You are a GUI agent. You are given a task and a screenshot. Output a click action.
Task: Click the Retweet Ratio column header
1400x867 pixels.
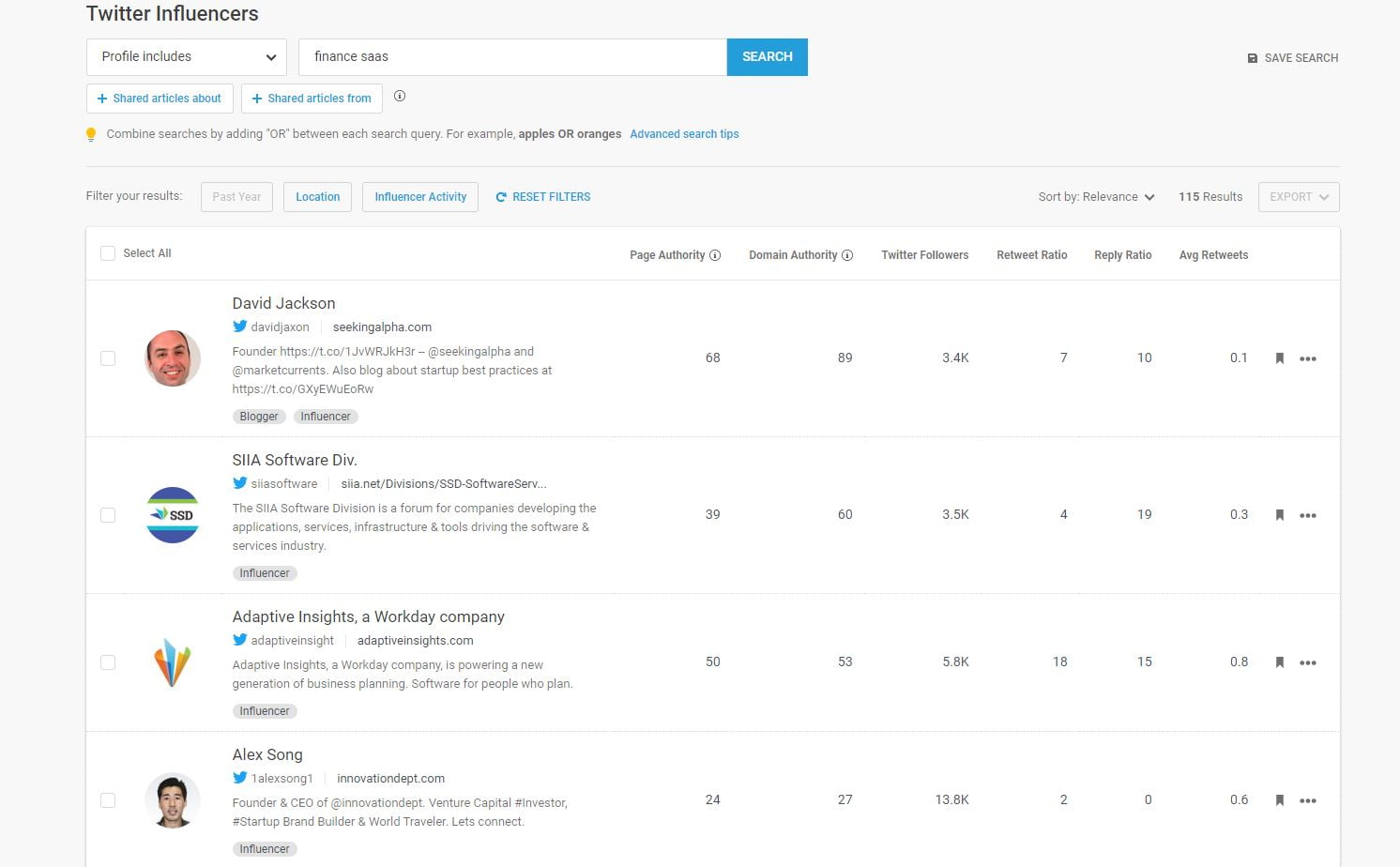[1031, 255]
